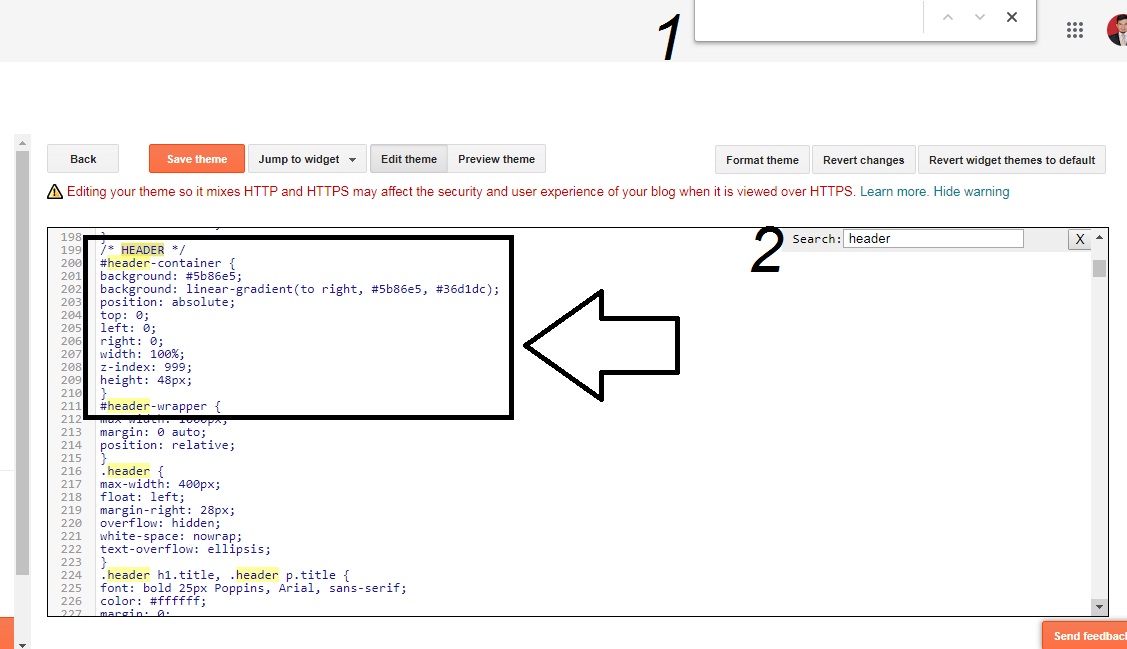Click the Hide warning link
Viewport: 1127px width, 649px height.
click(x=972, y=192)
